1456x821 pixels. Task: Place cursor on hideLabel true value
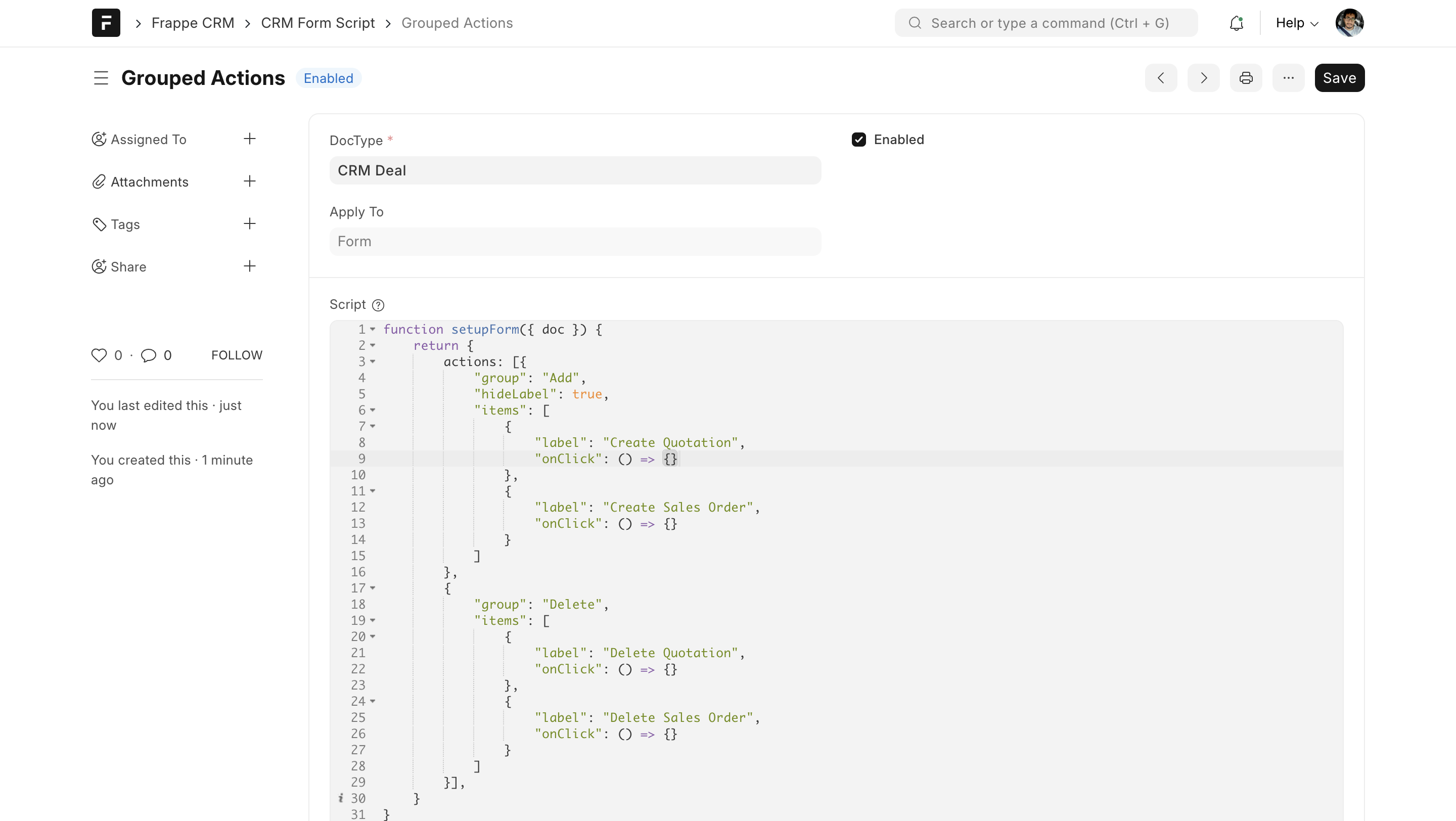point(587,394)
